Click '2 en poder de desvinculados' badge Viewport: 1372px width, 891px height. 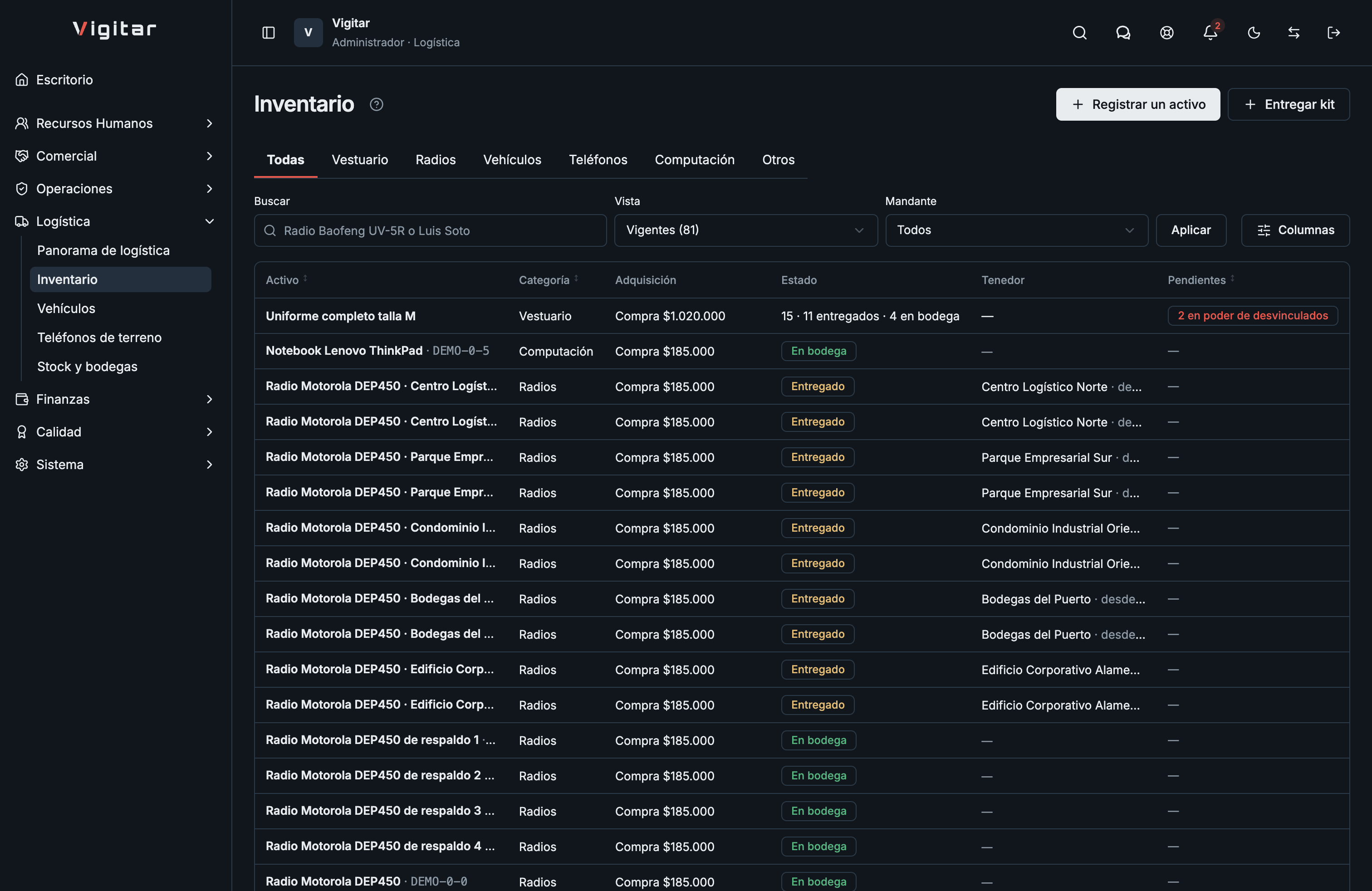[x=1253, y=316]
